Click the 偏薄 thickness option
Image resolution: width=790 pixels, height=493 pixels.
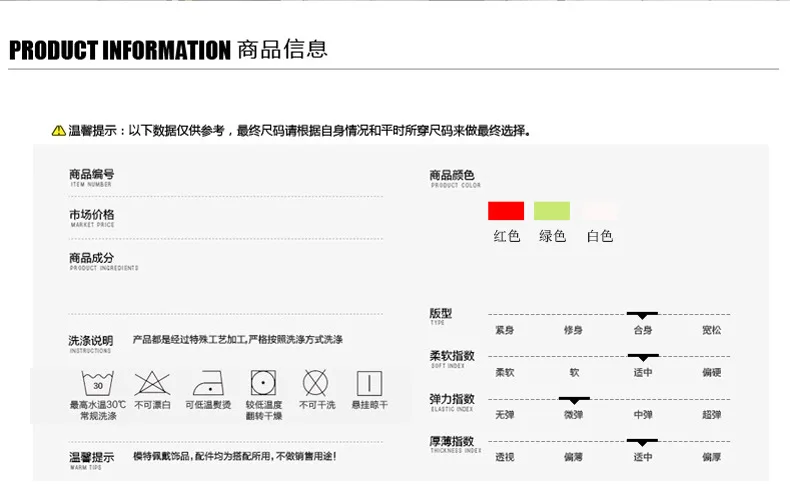tap(573, 457)
